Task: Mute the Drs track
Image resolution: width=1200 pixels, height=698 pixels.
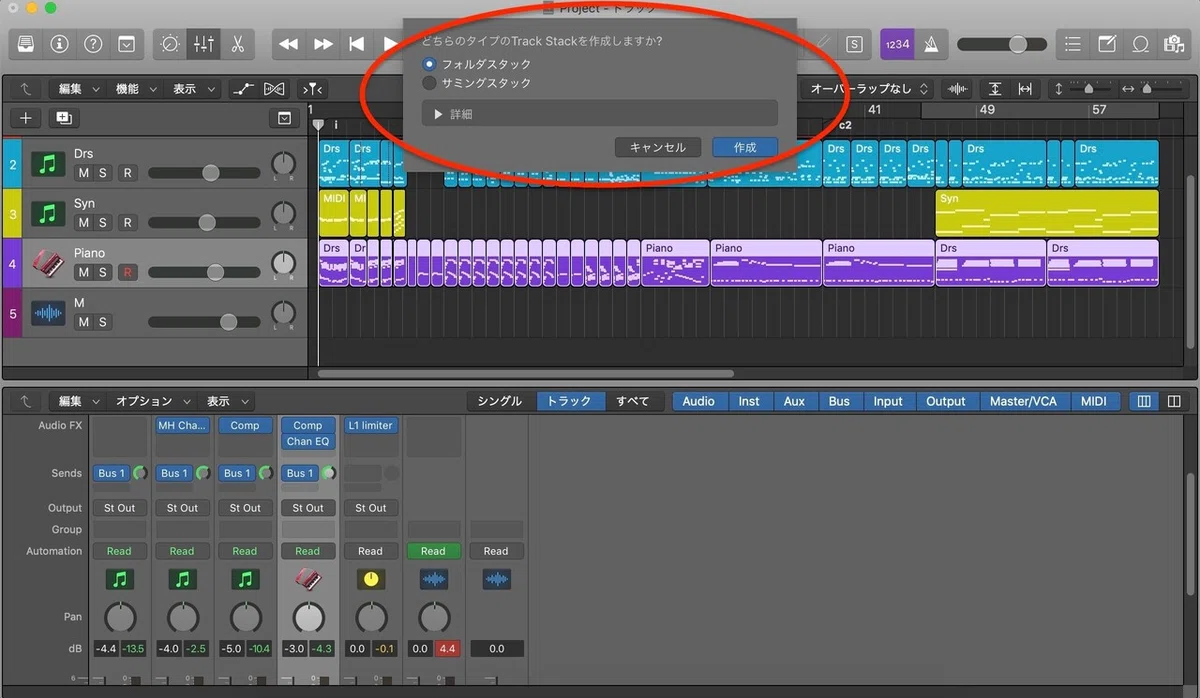Action: click(x=84, y=173)
